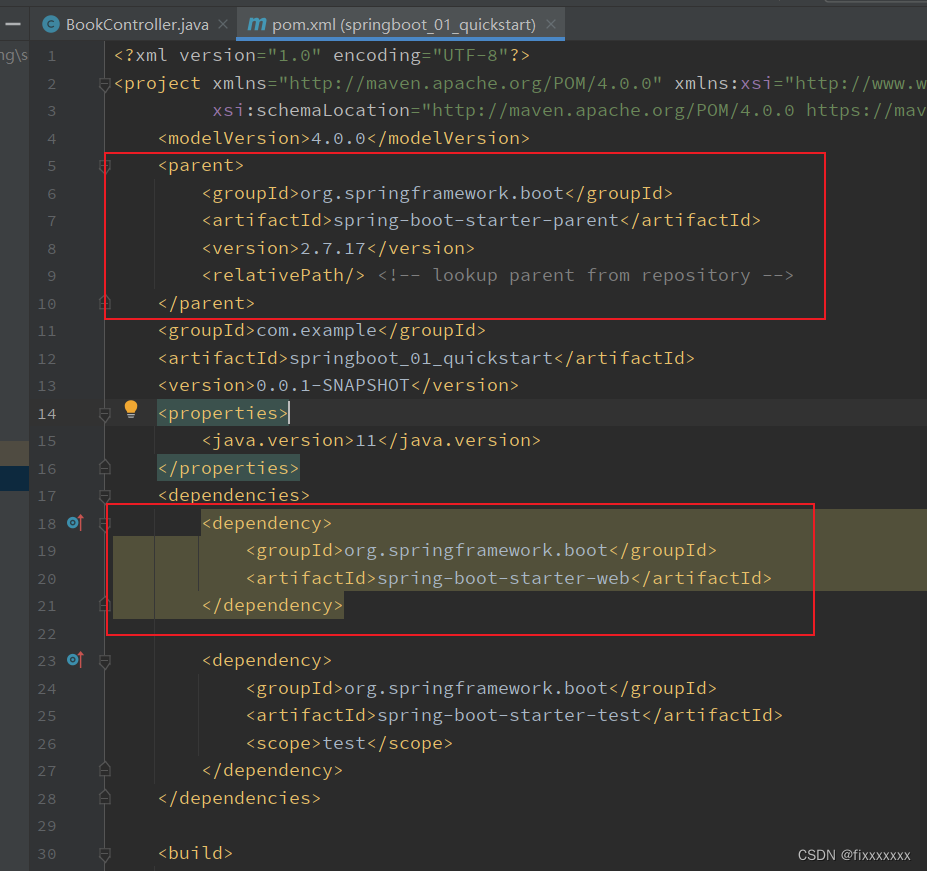The image size is (927, 871).
Task: Click the Maven gutter icon beside line 23
Action: 75,660
